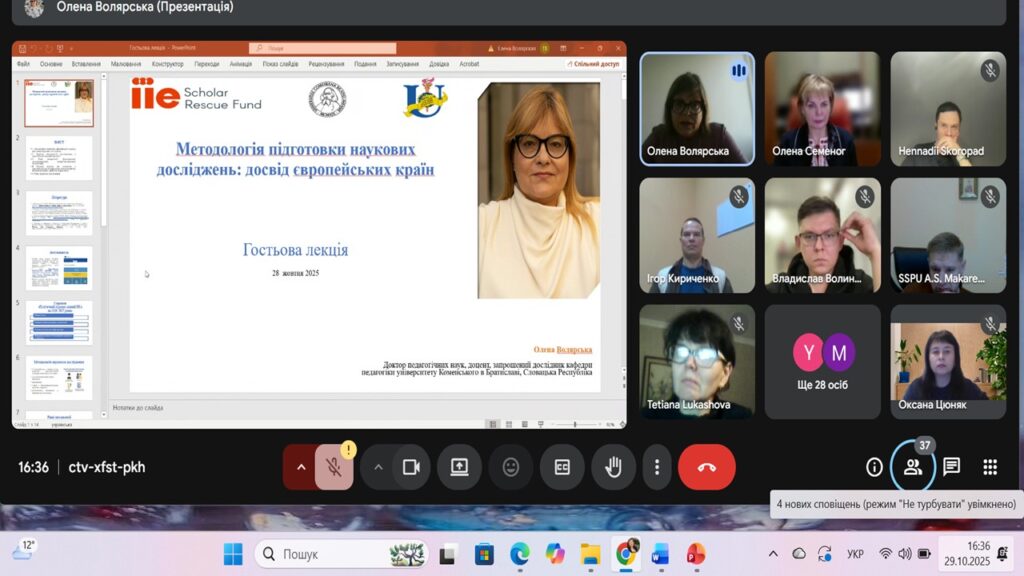Show hidden system tray icons

pyautogui.click(x=773, y=554)
